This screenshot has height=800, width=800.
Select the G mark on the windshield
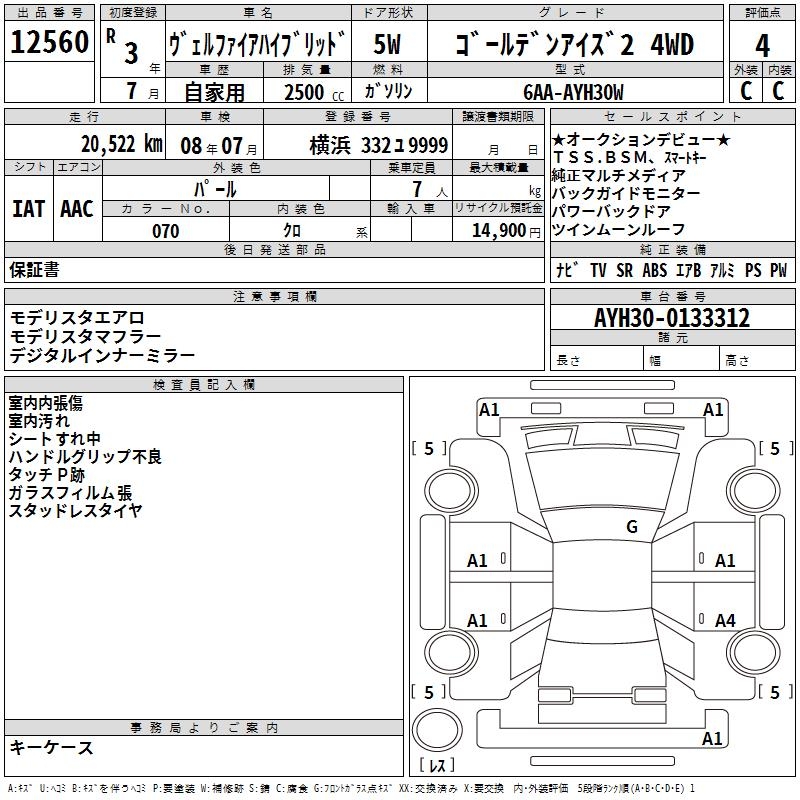click(632, 527)
